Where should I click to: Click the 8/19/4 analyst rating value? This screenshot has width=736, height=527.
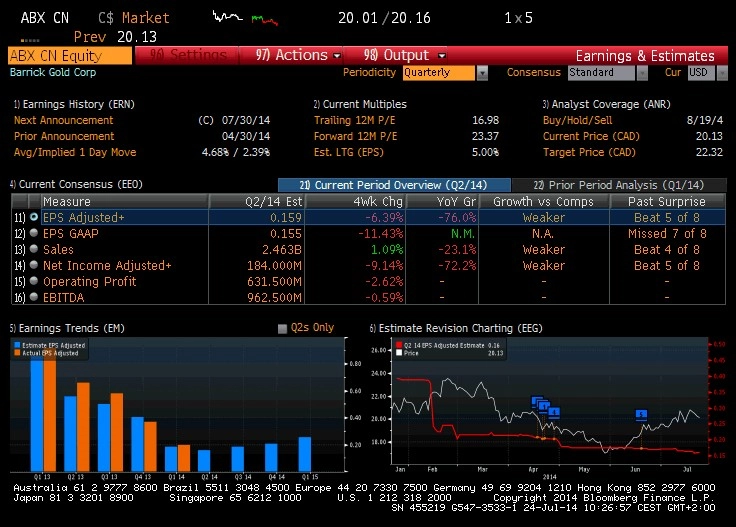point(705,120)
